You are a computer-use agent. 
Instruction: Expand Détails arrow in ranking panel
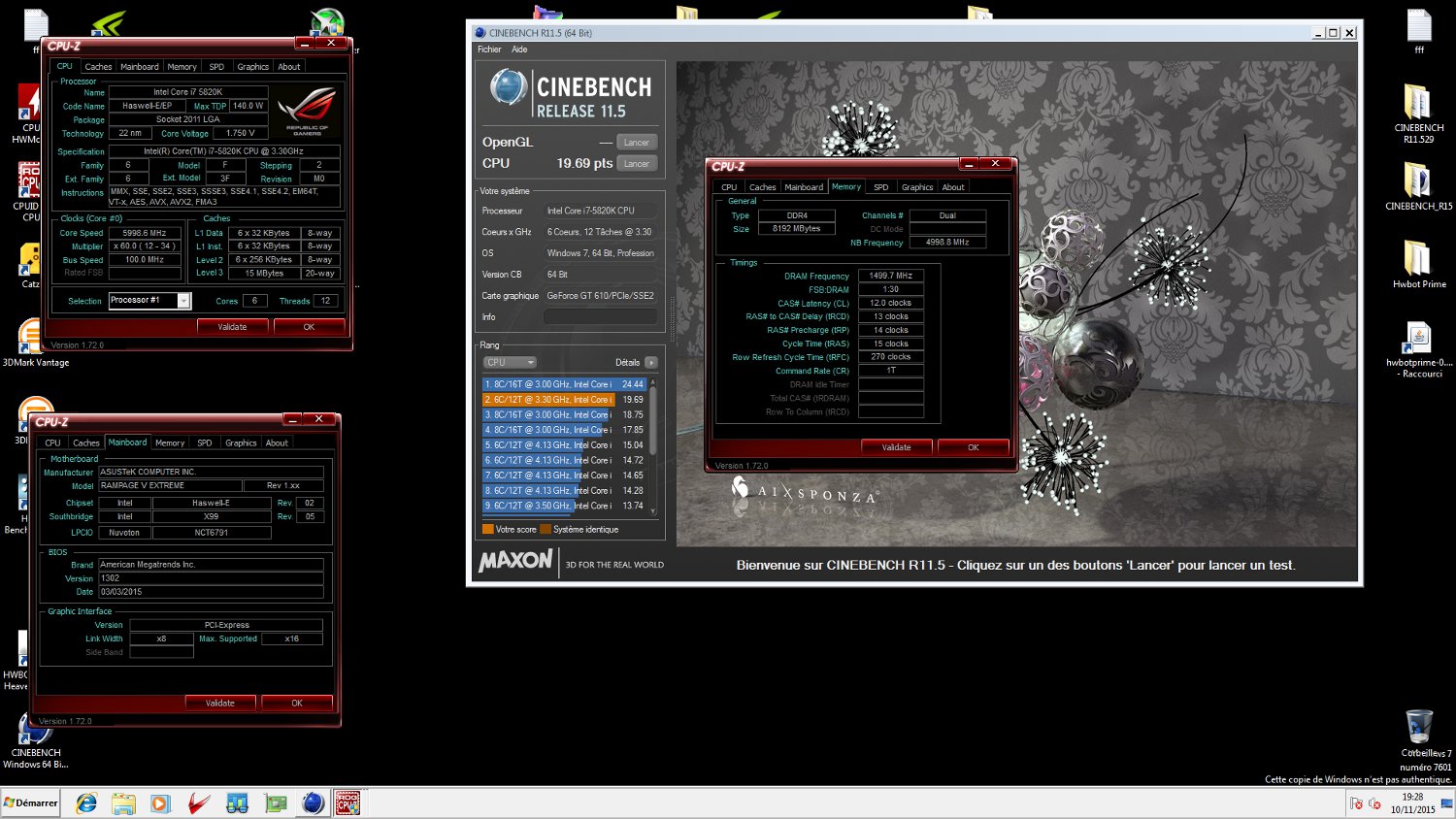(651, 363)
